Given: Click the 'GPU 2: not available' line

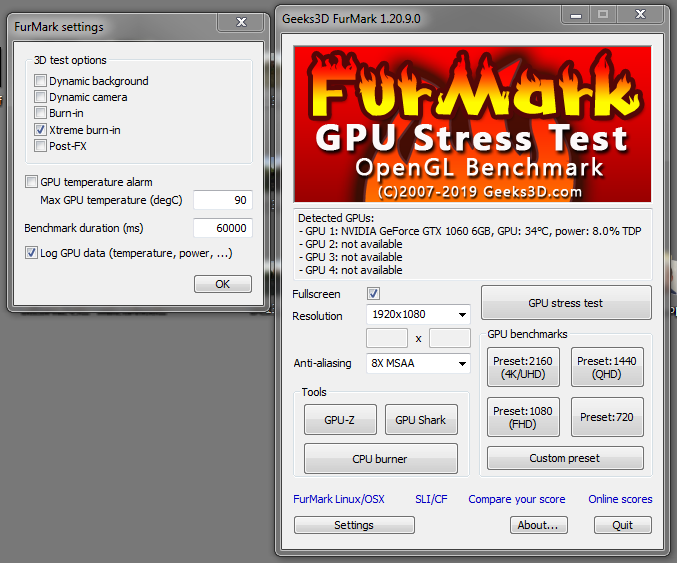Looking at the screenshot, I should (350, 244).
